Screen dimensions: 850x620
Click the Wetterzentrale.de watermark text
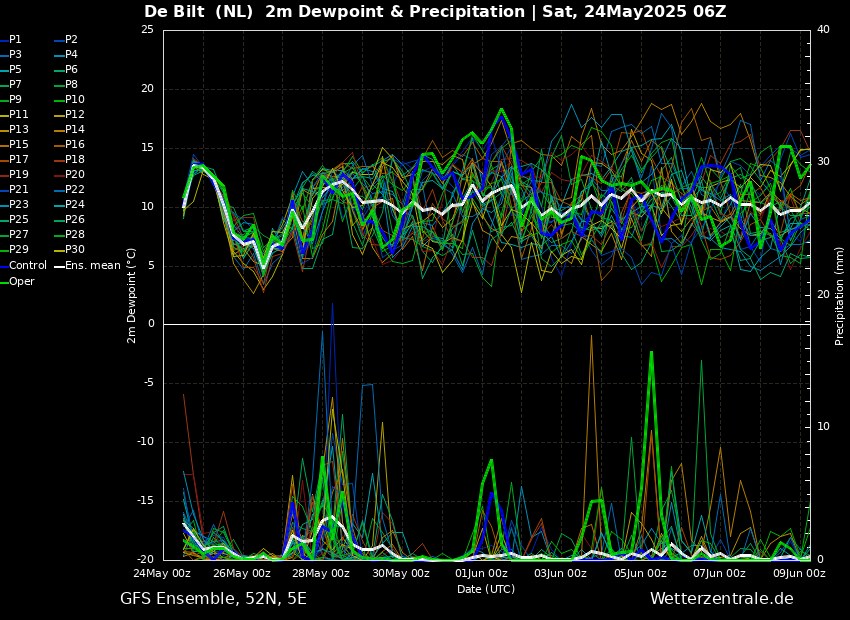pyautogui.click(x=722, y=599)
